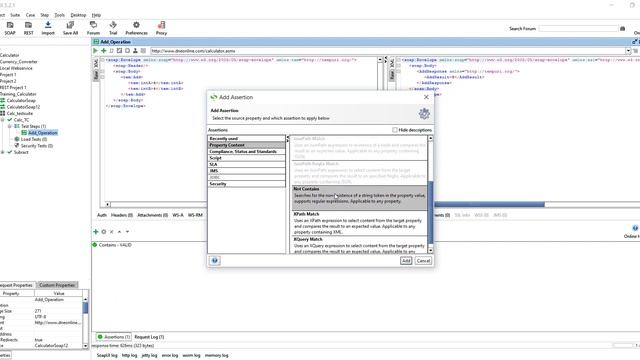The image size is (640, 360).
Task: Switch to the Custom Properties tab
Action: (x=57, y=285)
